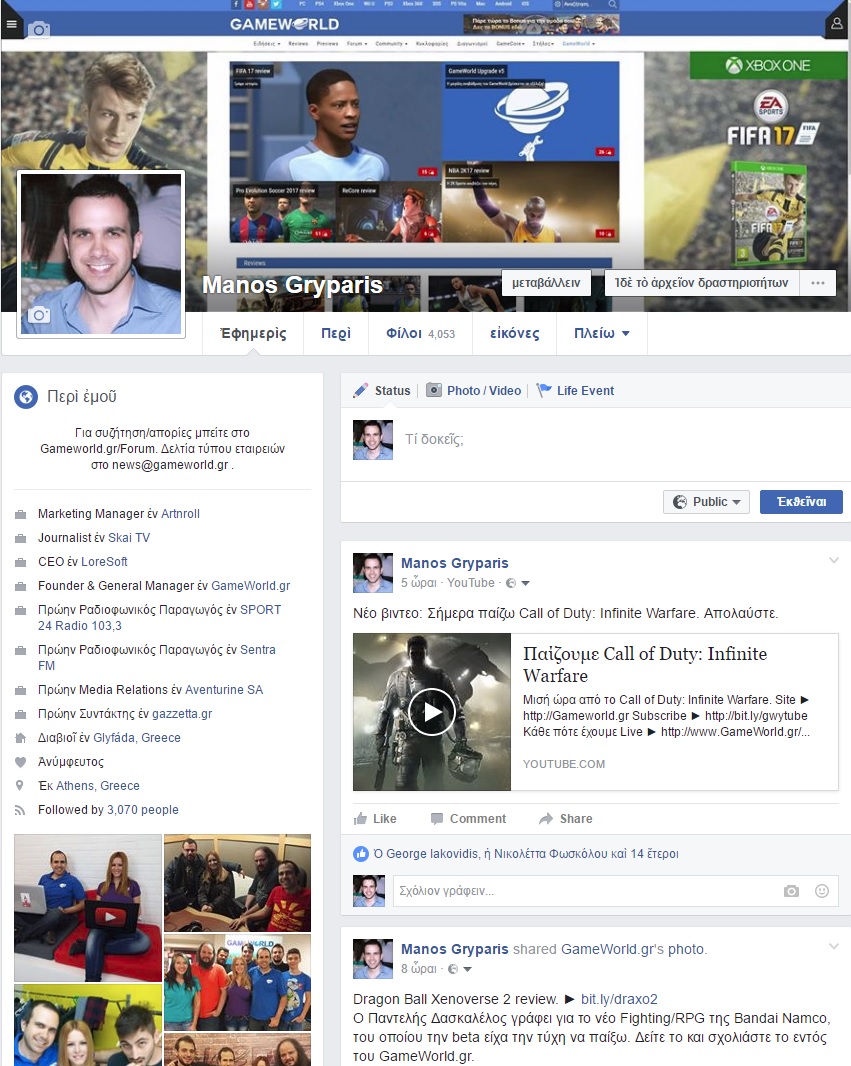Viewport: 851px width, 1066px height.
Task: Click the μεταβάλλειν button
Action: (x=546, y=283)
